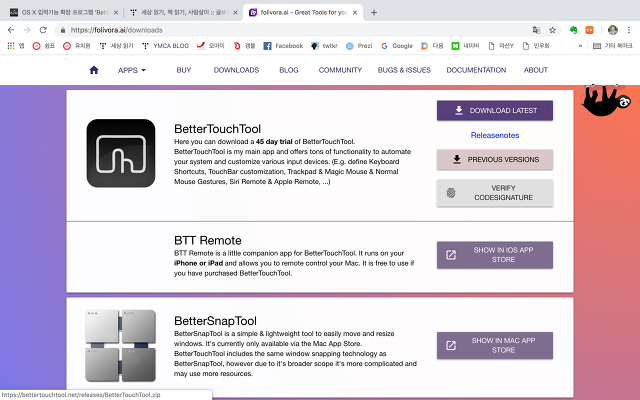This screenshot has height=400, width=640.
Task: Close the folivora.ai tab
Action: click(355, 13)
